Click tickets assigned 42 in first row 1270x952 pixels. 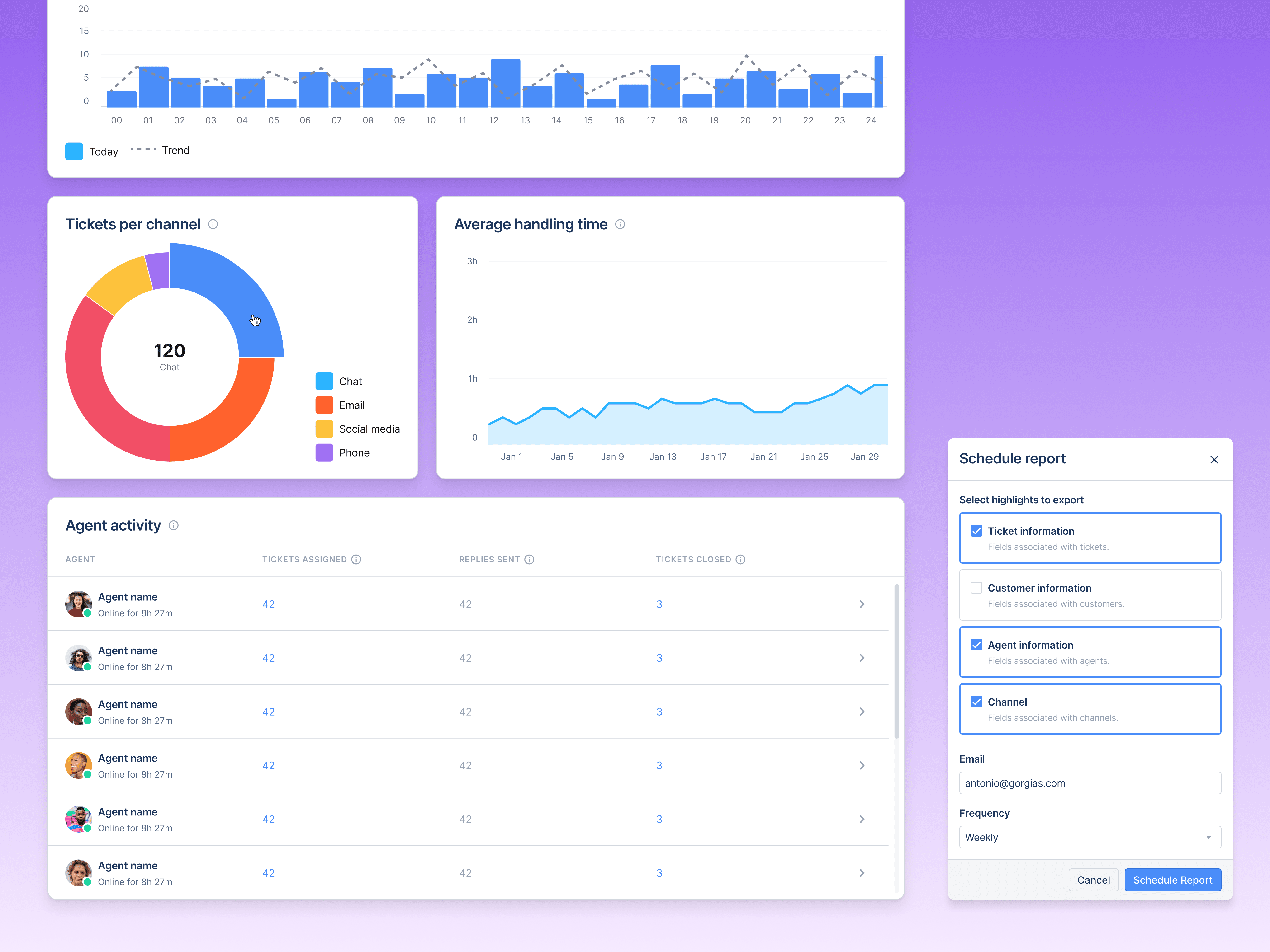pos(269,604)
